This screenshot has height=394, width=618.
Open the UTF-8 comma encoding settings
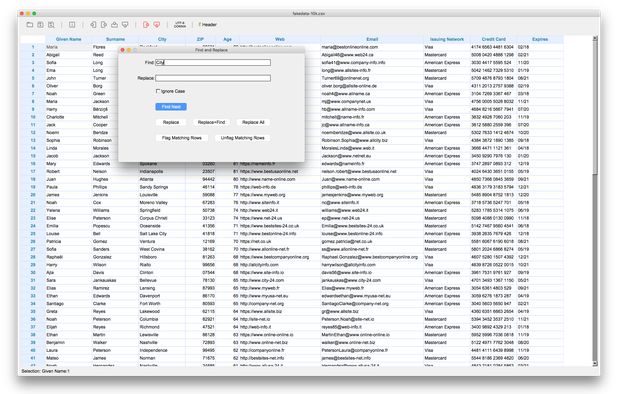click(x=180, y=24)
